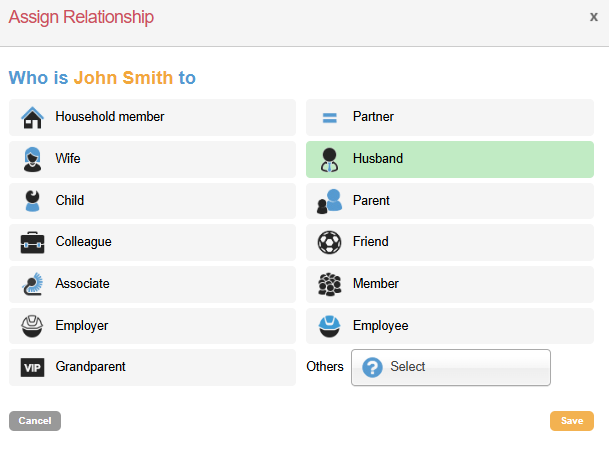
Task: Cancel the Assign Relationship dialog
Action: [35, 421]
